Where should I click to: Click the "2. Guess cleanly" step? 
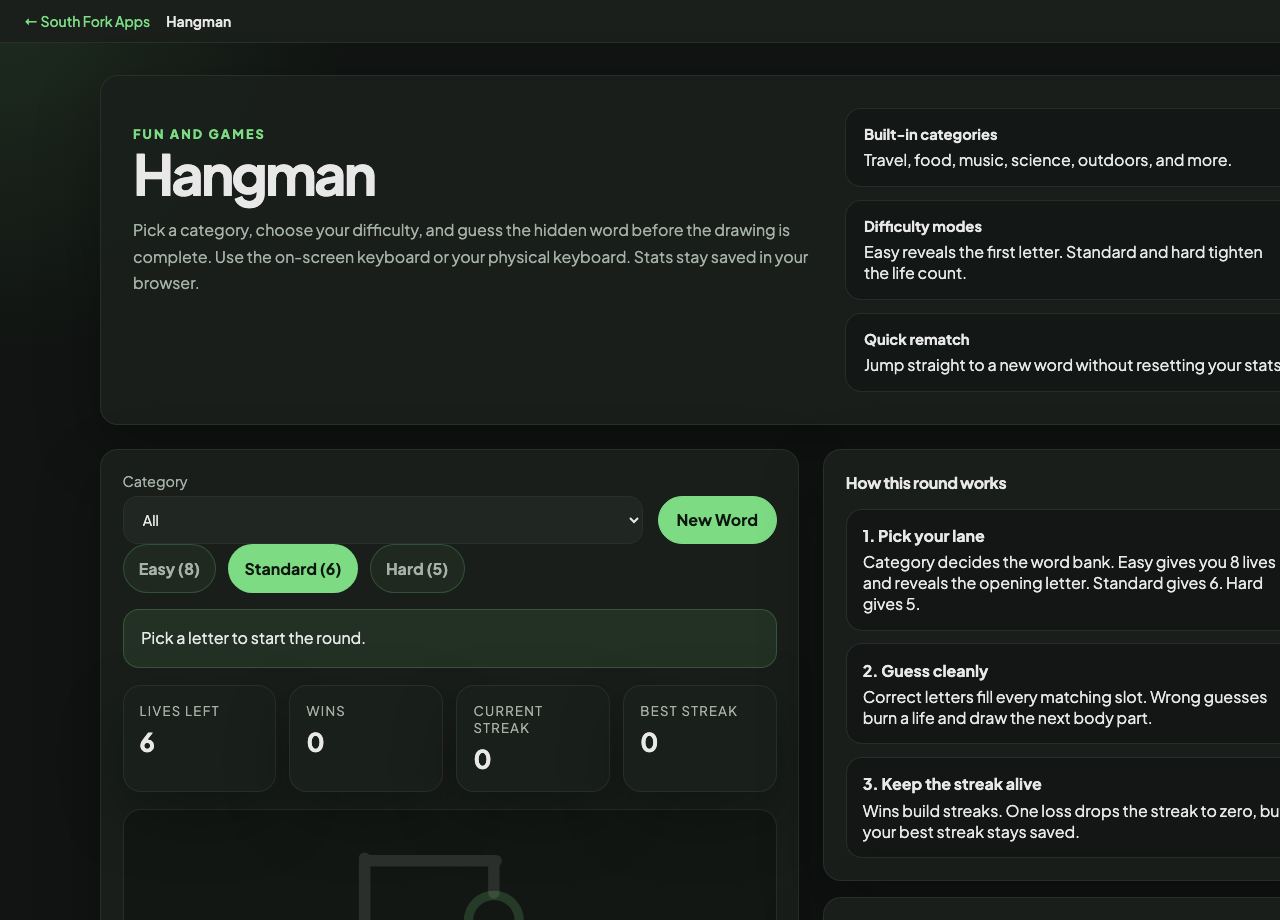1063,694
